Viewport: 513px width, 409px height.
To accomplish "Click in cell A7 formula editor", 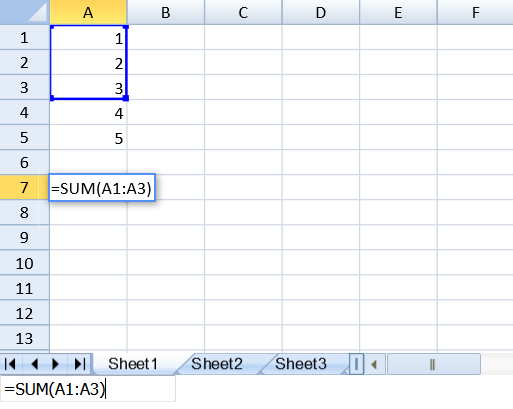I will point(102,188).
